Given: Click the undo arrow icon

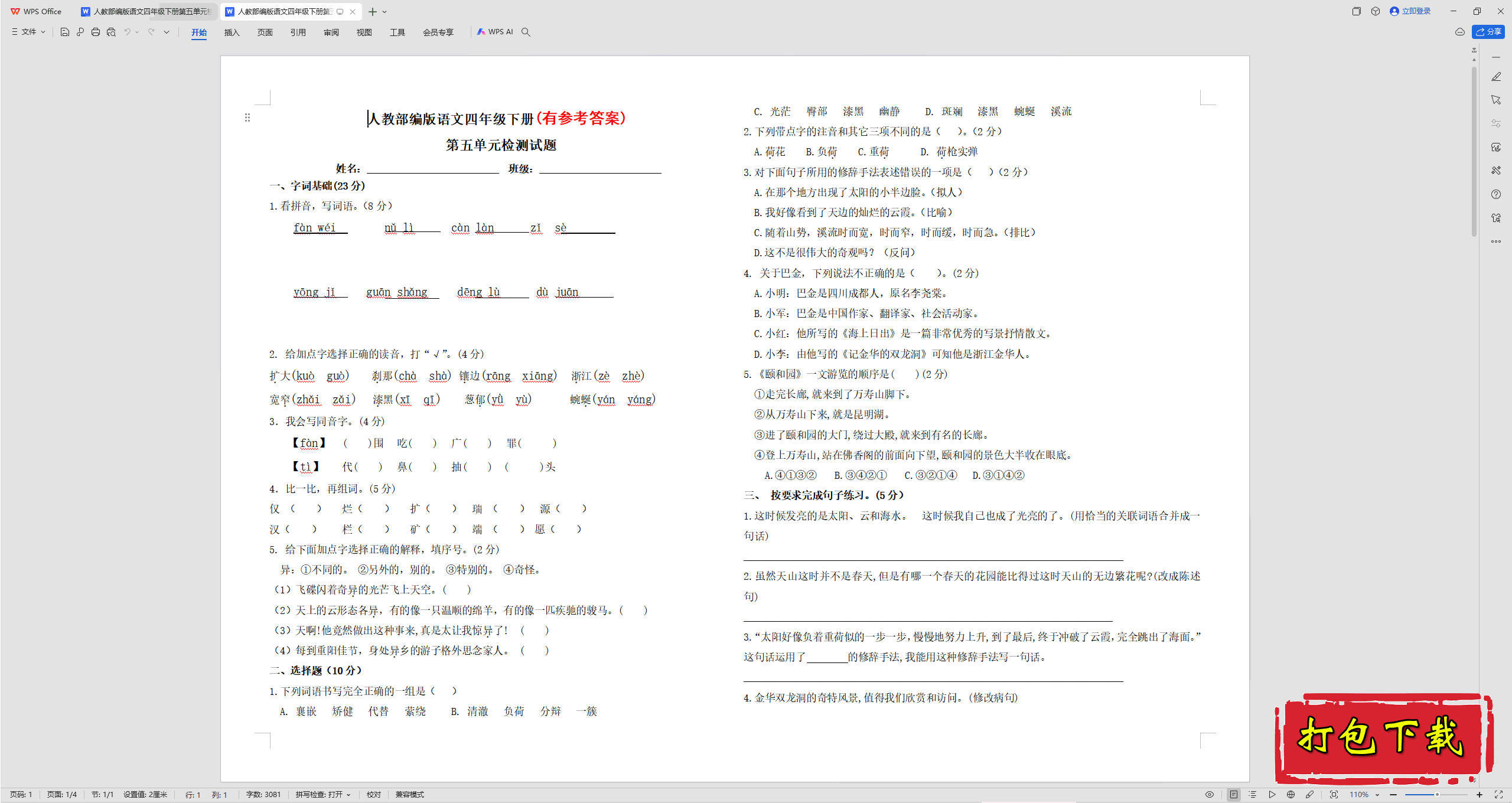Looking at the screenshot, I should 127,32.
